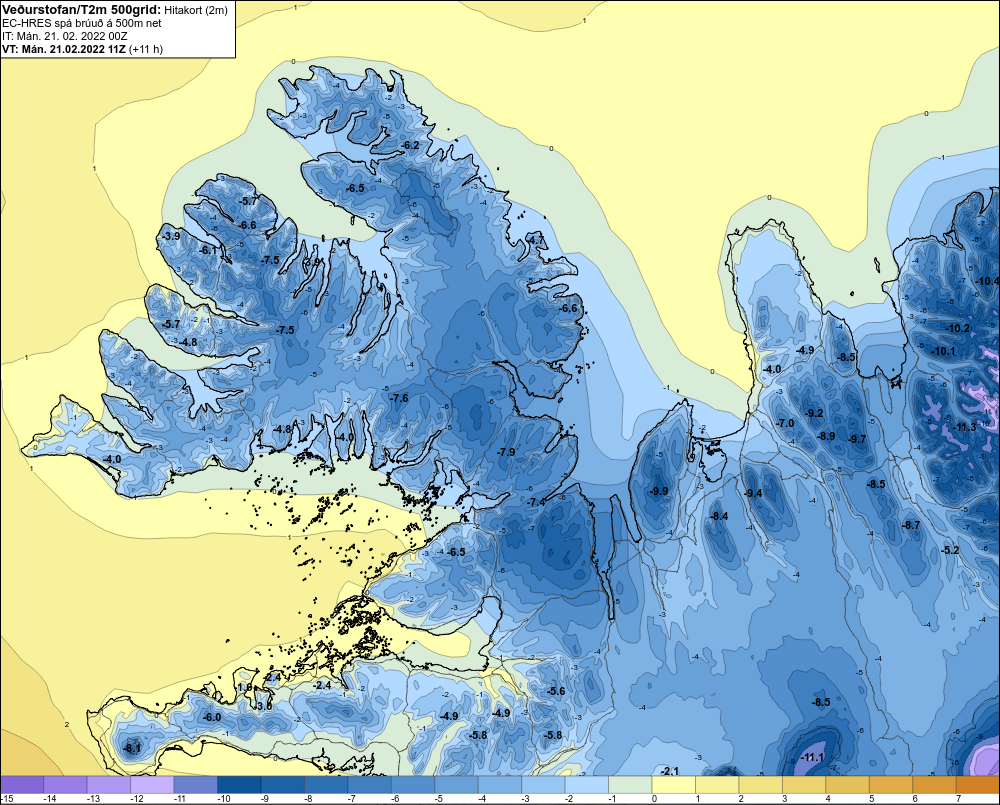Click the yellow legend swatch between 0 and 1
The width and height of the screenshot is (1000, 805).
[x=673, y=785]
